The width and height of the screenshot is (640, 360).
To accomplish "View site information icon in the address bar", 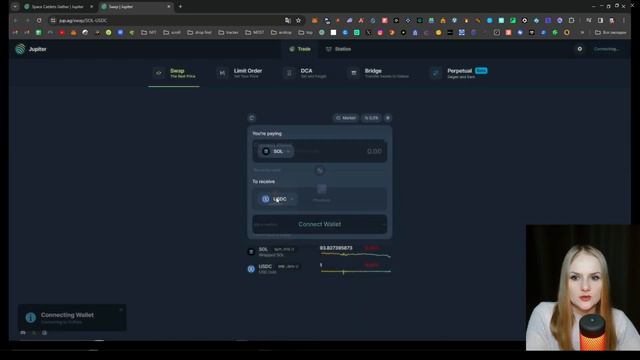I will click(x=53, y=20).
